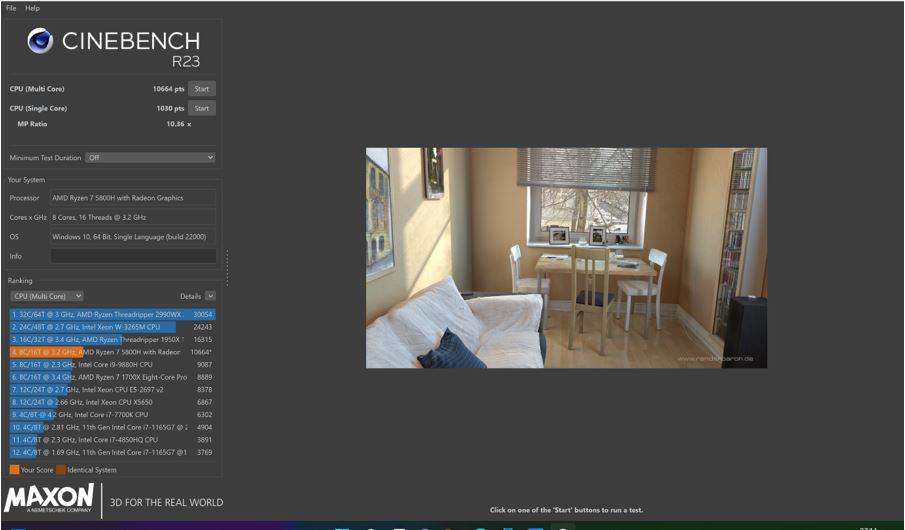Click the rendered room preview image
905x530 pixels.
566,257
